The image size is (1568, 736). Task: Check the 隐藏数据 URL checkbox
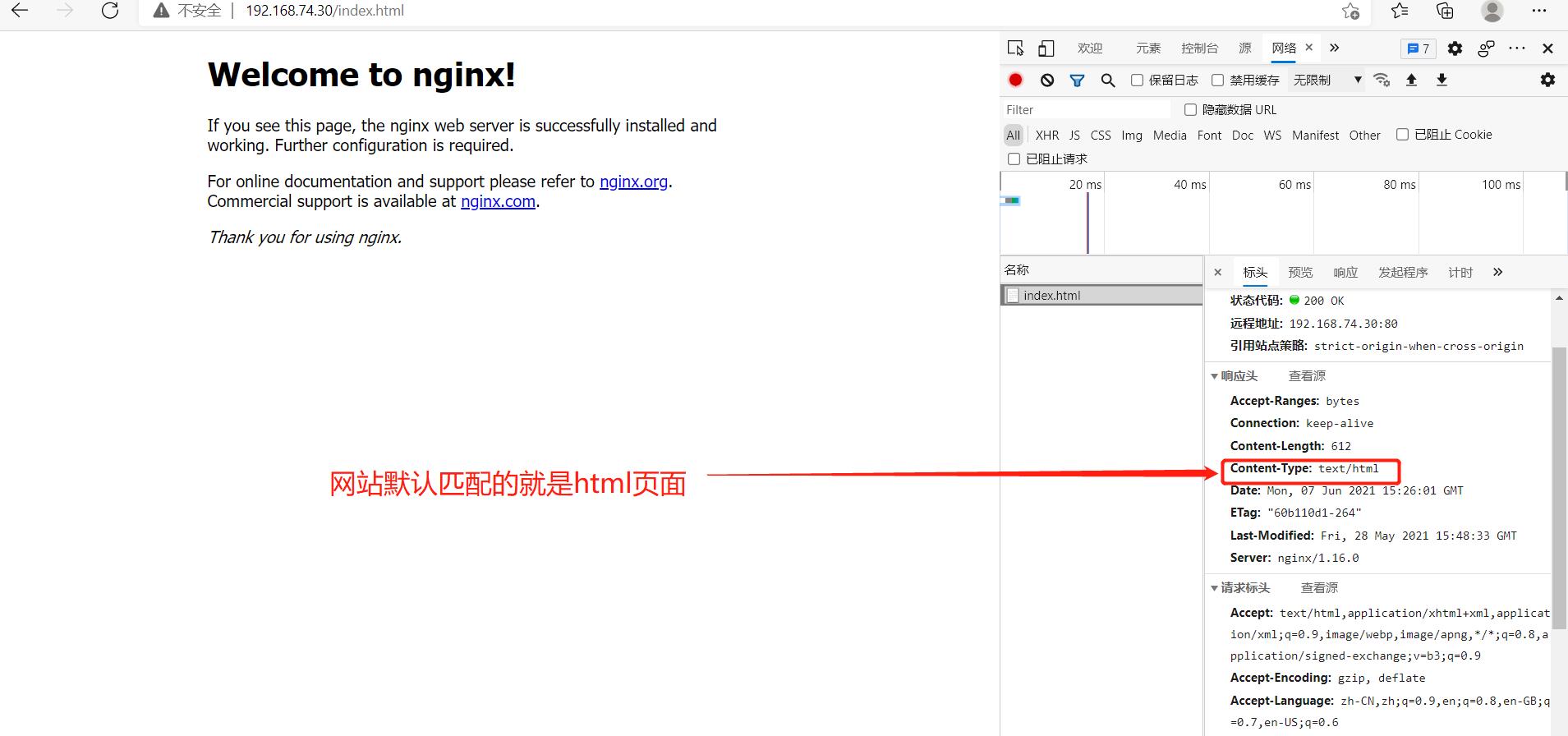click(1190, 109)
